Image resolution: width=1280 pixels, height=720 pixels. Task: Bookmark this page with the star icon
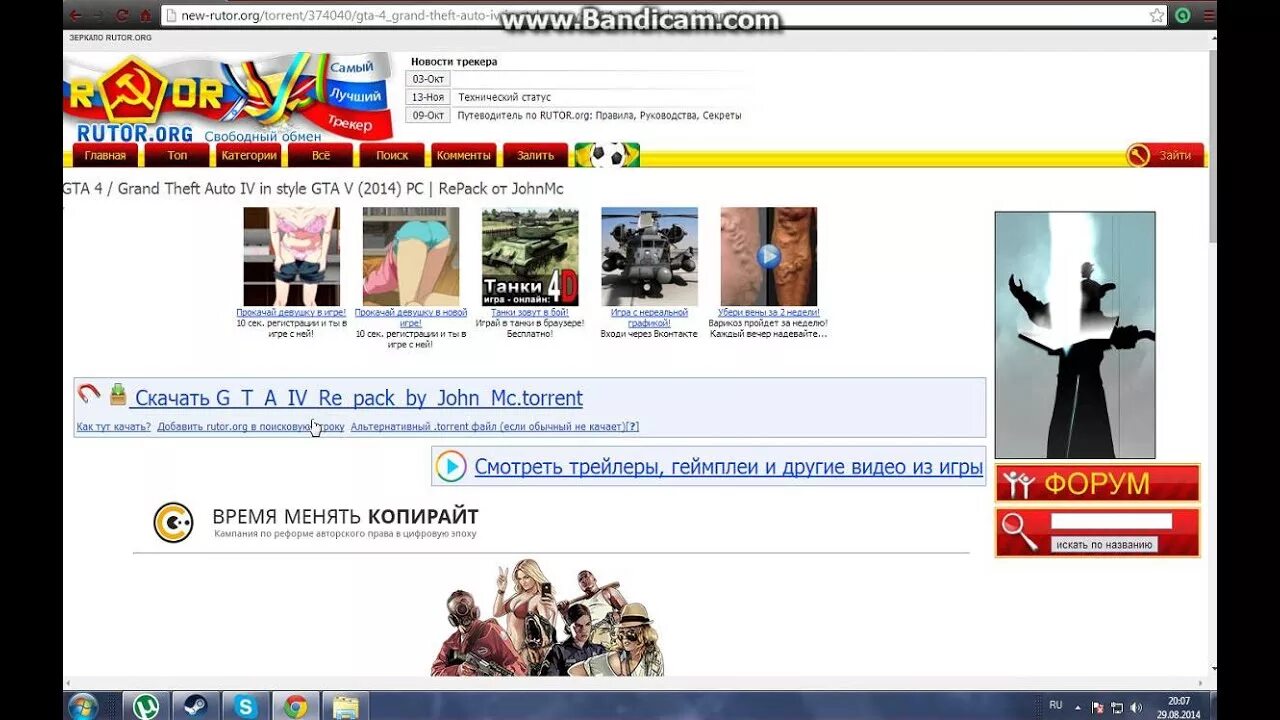[1157, 15]
